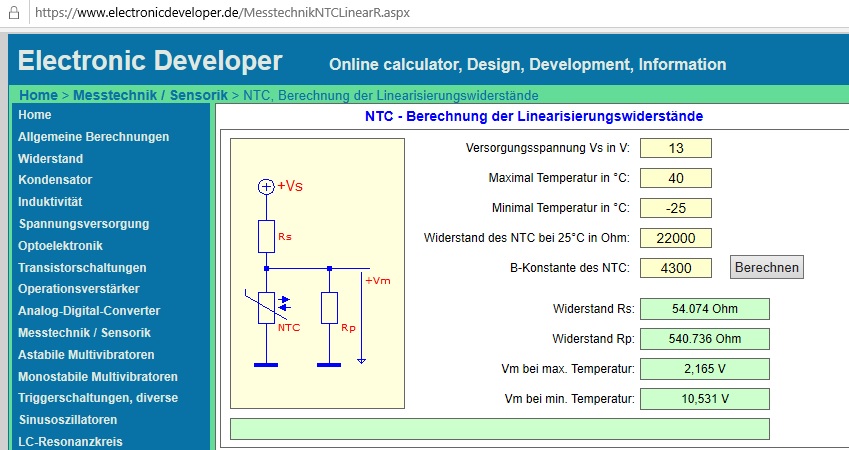Select Widerstand sidebar item
Viewport: 849px width, 450px height.
50,159
